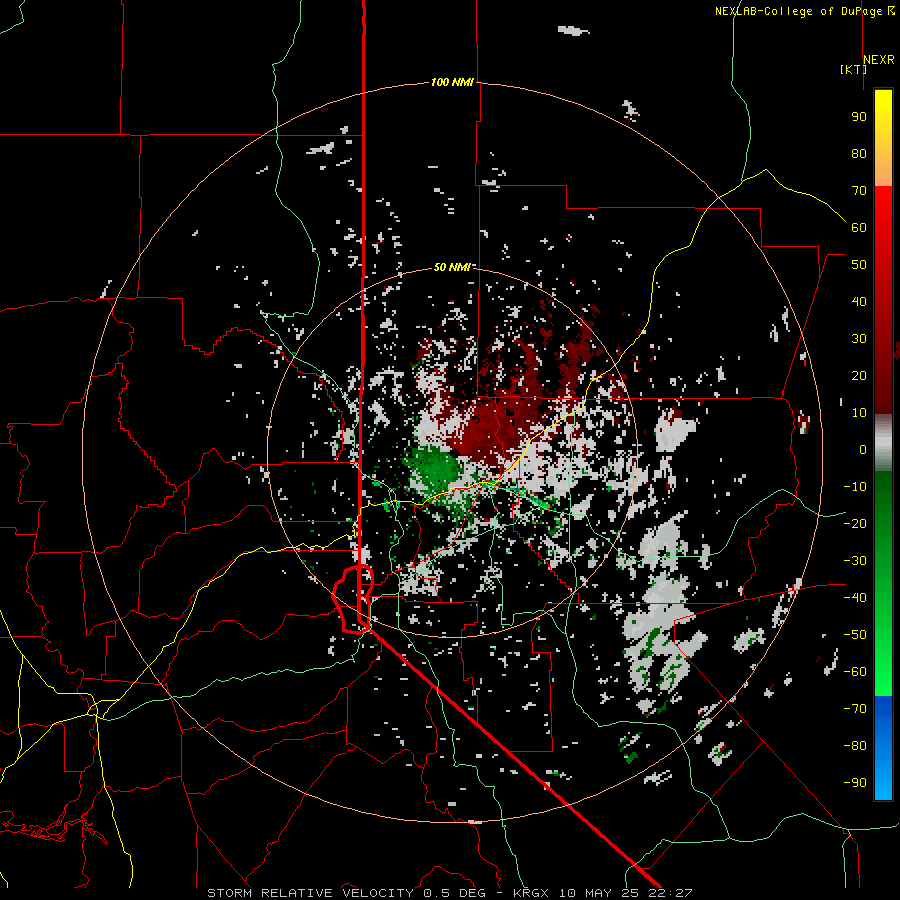The image size is (900, 900).
Task: Click the 80 value on the velocity scale
Action: (859, 154)
